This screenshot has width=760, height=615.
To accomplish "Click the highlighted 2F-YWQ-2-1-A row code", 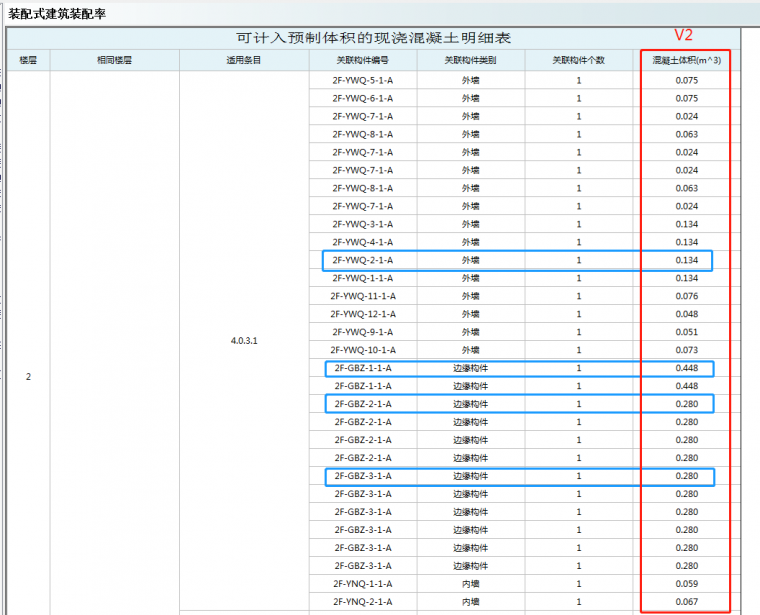I will [363, 260].
